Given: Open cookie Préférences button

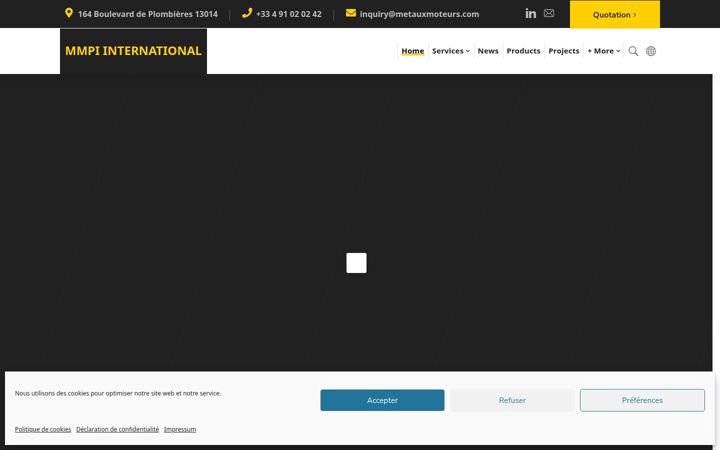Looking at the screenshot, I should 642,400.
